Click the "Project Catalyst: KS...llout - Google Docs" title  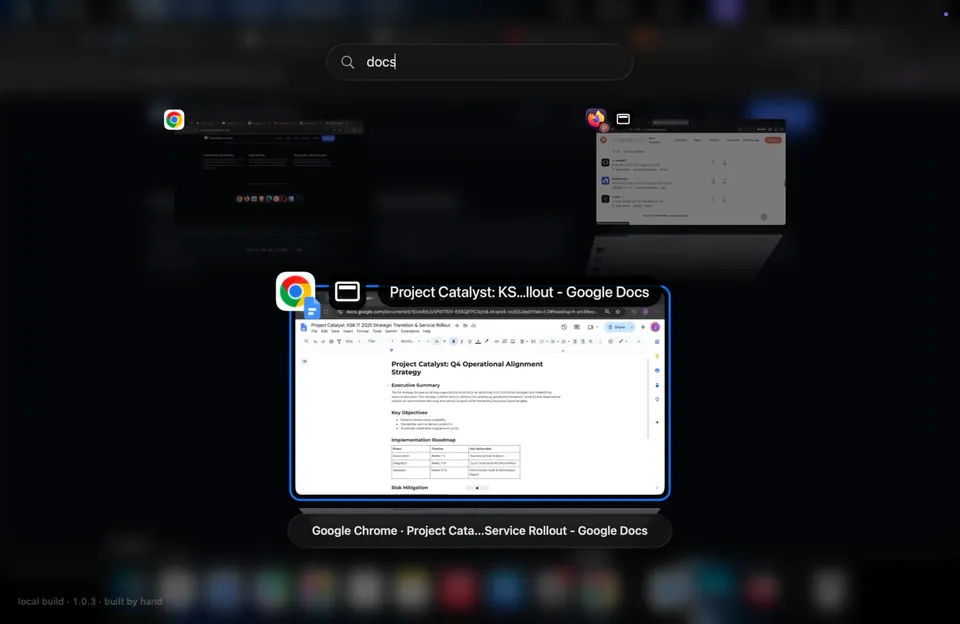click(x=519, y=292)
